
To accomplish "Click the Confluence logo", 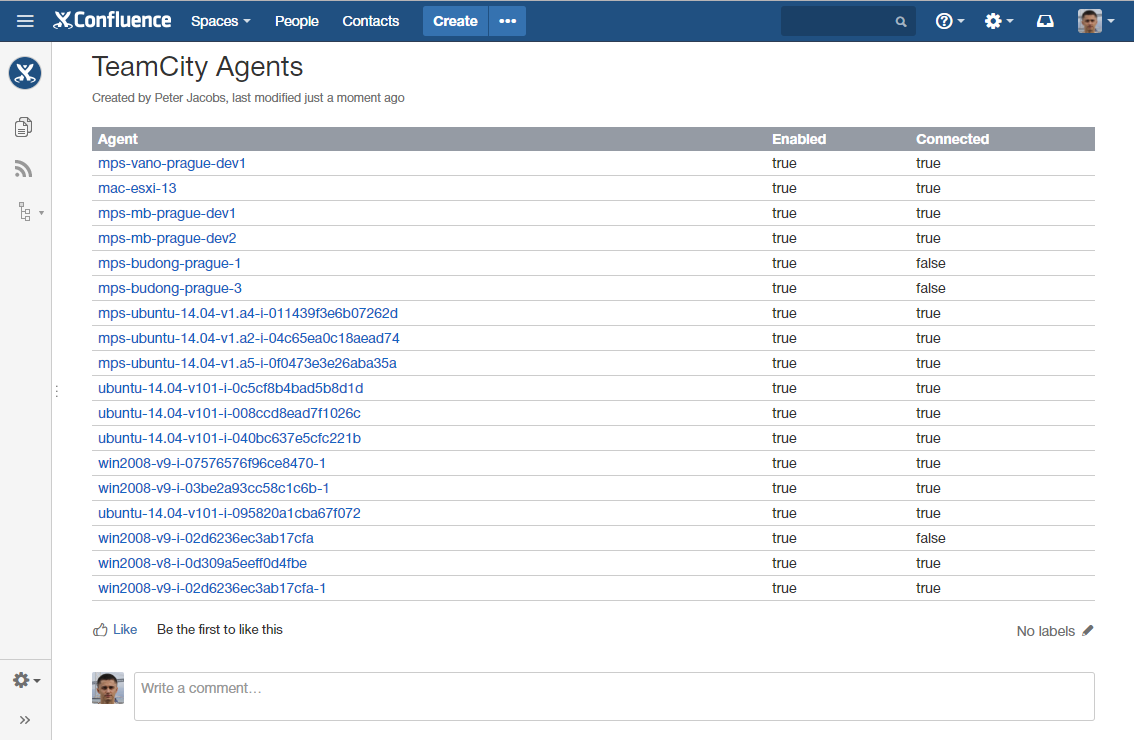I will pyautogui.click(x=112, y=21).
